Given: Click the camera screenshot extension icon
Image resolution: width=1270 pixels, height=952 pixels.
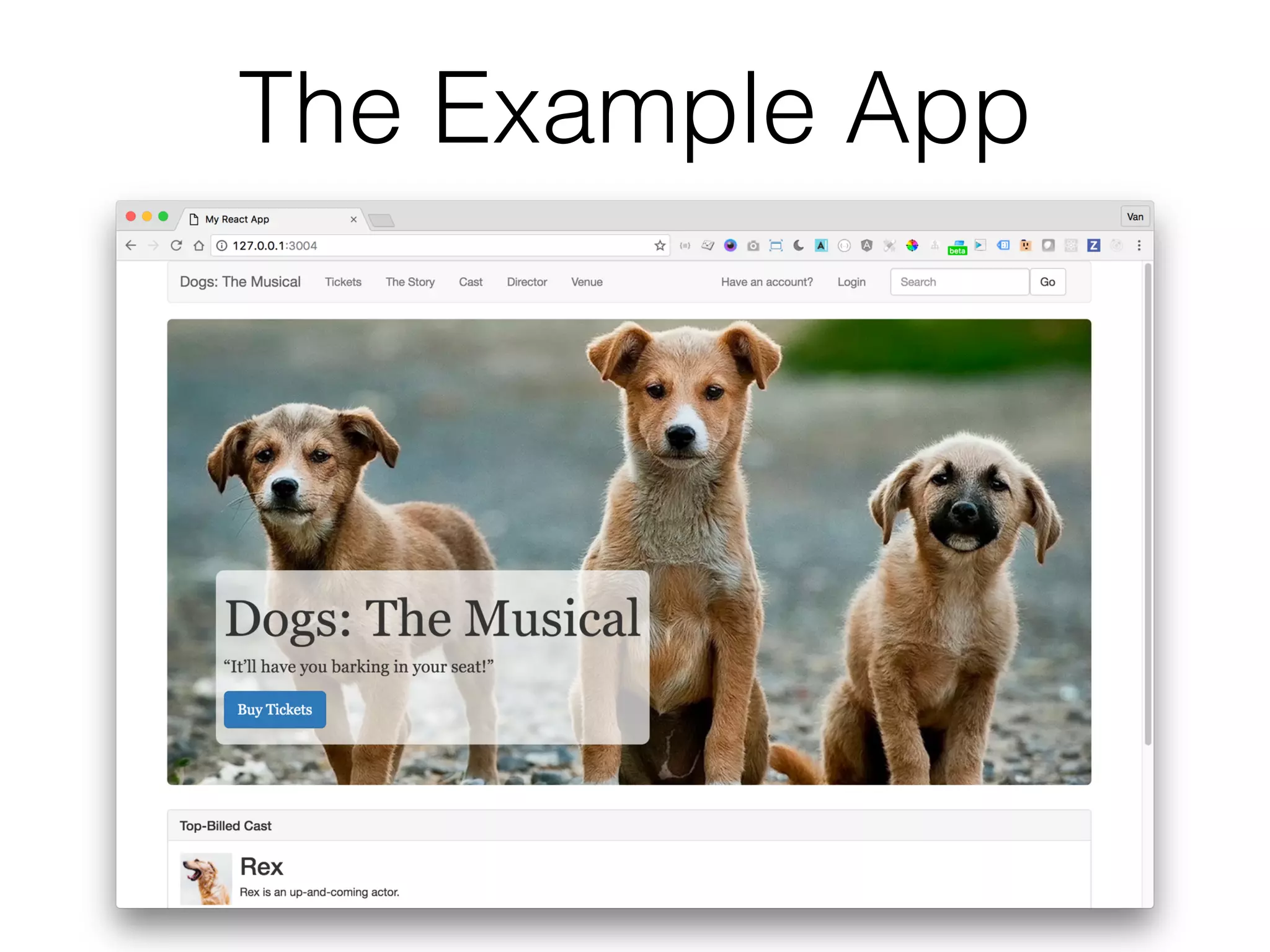Looking at the screenshot, I should click(x=753, y=246).
